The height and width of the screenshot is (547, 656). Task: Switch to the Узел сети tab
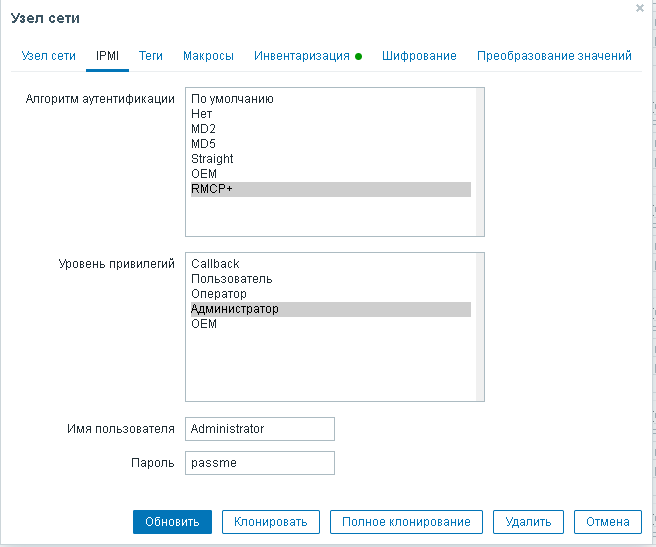pos(49,56)
